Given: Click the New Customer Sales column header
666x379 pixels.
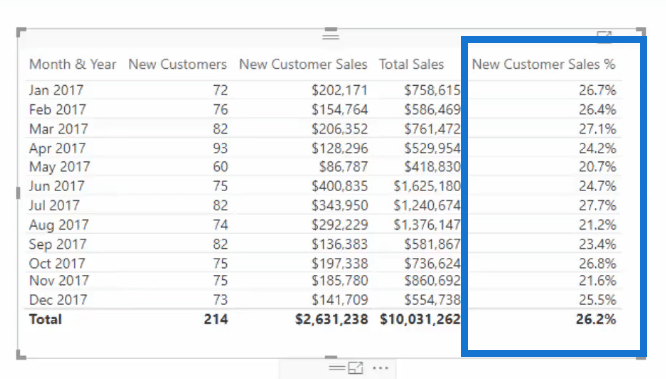Looking at the screenshot, I should (303, 65).
